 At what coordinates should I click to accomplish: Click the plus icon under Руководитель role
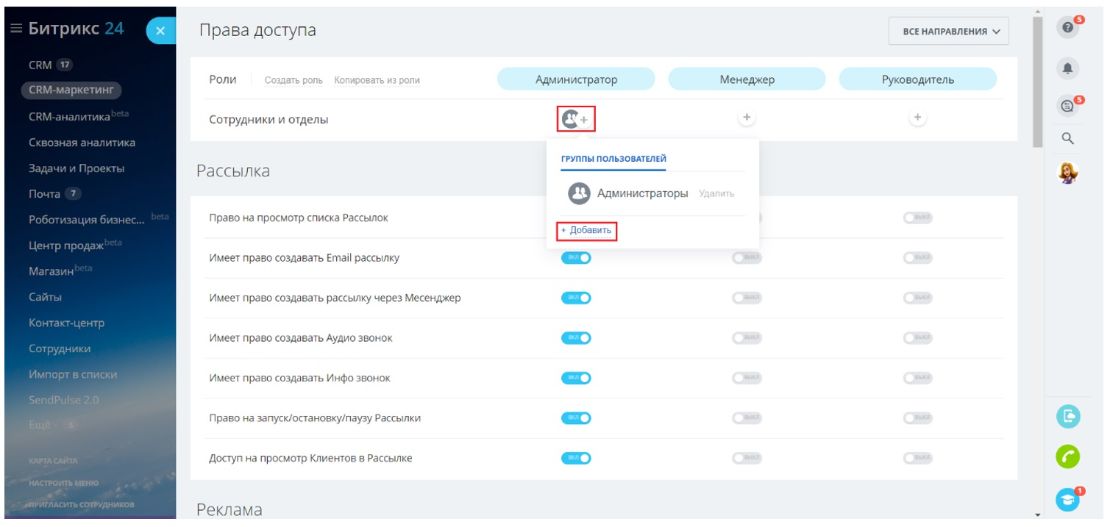point(917,118)
